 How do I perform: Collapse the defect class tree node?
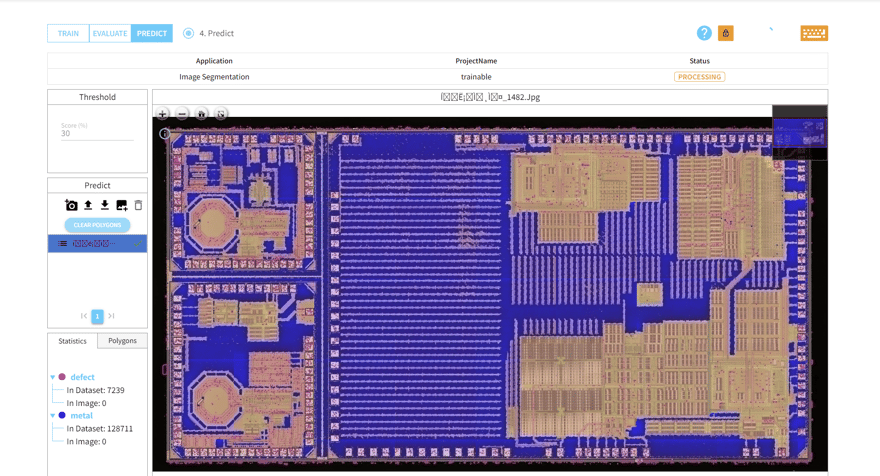point(53,377)
